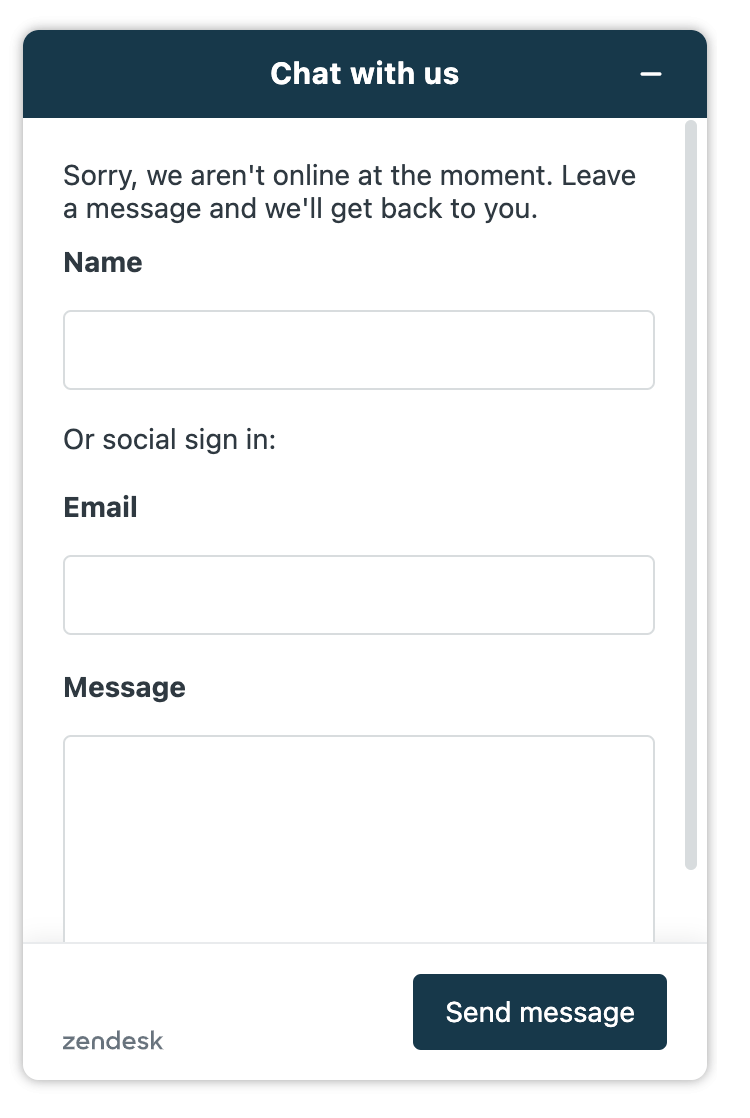This screenshot has width=750, height=1118.
Task: Click the Chat with us title bar
Action: pyautogui.click(x=364, y=73)
